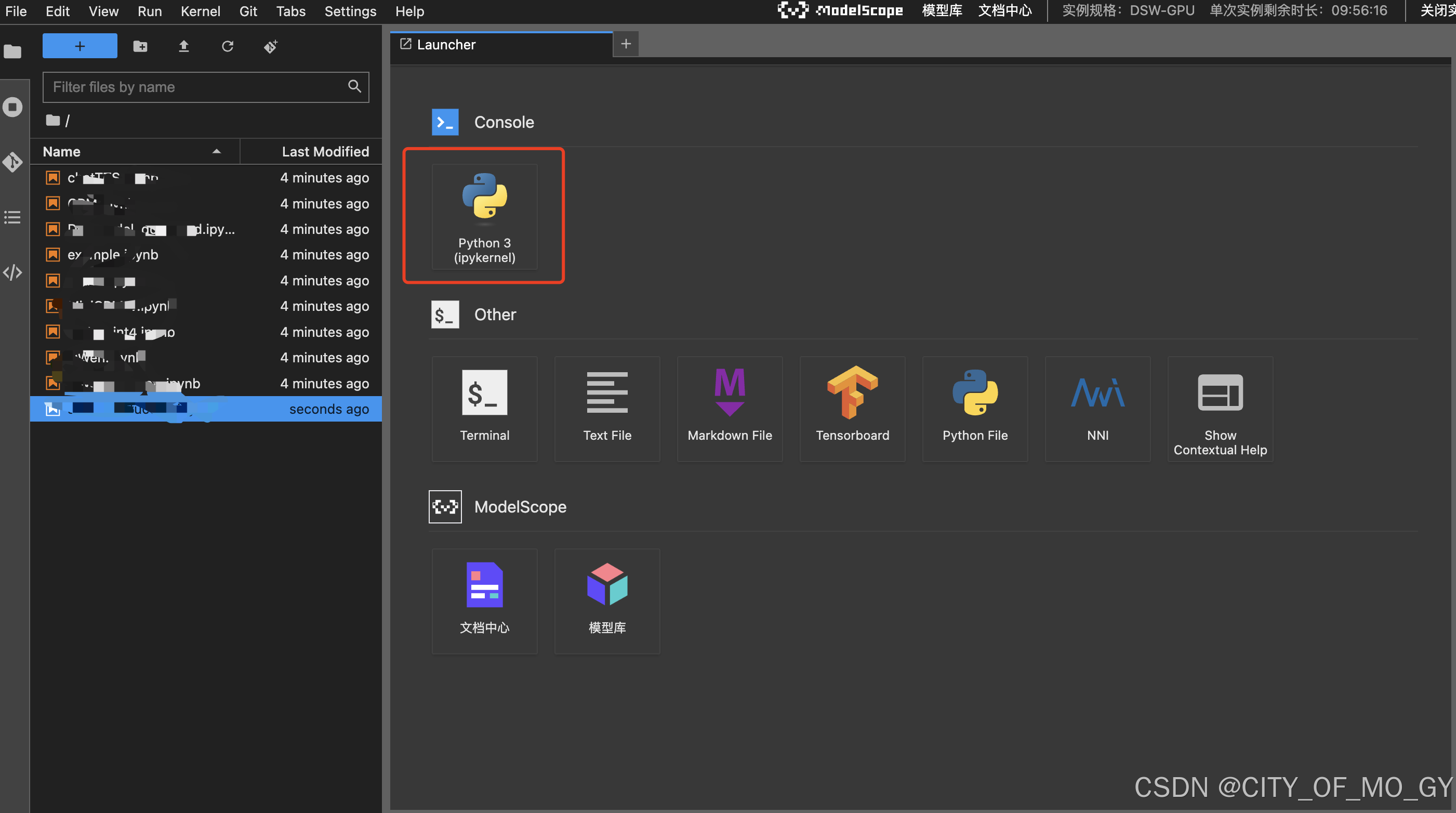This screenshot has width=1456, height=813.
Task: Select the file row modified seconds ago
Action: pyautogui.click(x=206, y=409)
